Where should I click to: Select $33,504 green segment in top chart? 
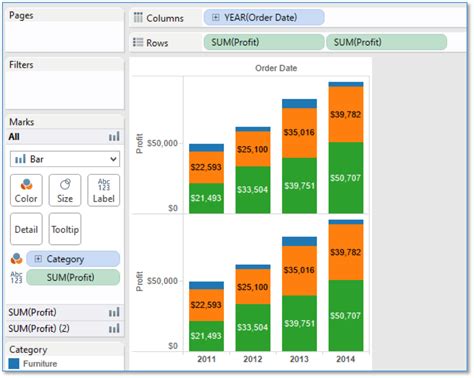click(253, 190)
